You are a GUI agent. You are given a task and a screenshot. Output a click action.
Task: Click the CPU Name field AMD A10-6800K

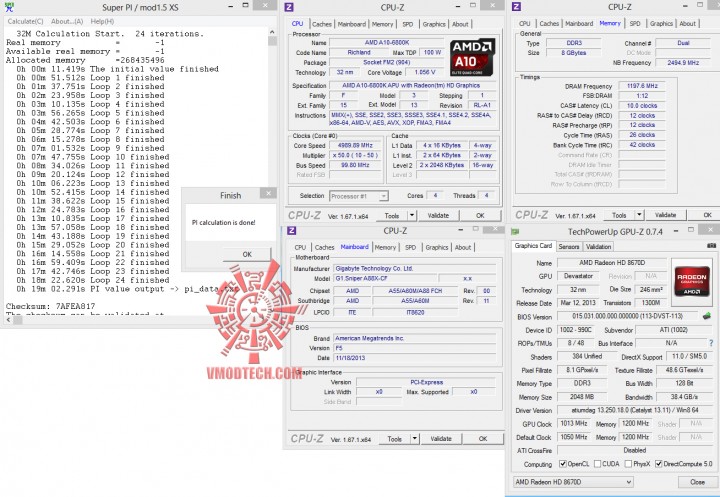387,43
